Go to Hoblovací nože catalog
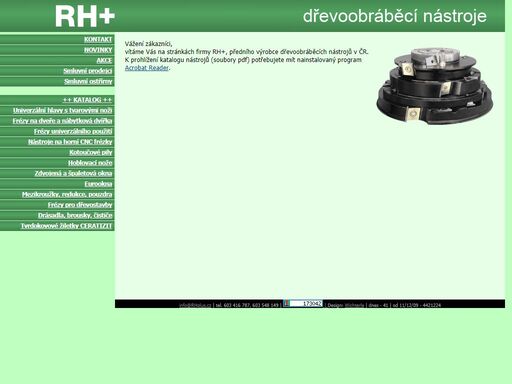Viewport: 512px width, 384px height. coord(90,163)
